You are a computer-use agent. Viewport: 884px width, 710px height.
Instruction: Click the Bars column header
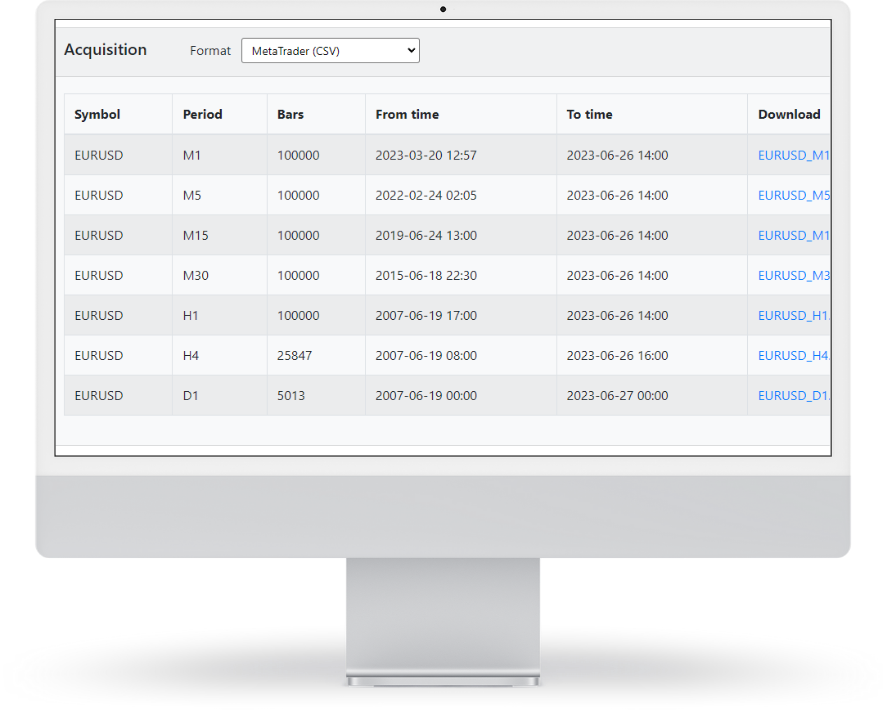[290, 114]
